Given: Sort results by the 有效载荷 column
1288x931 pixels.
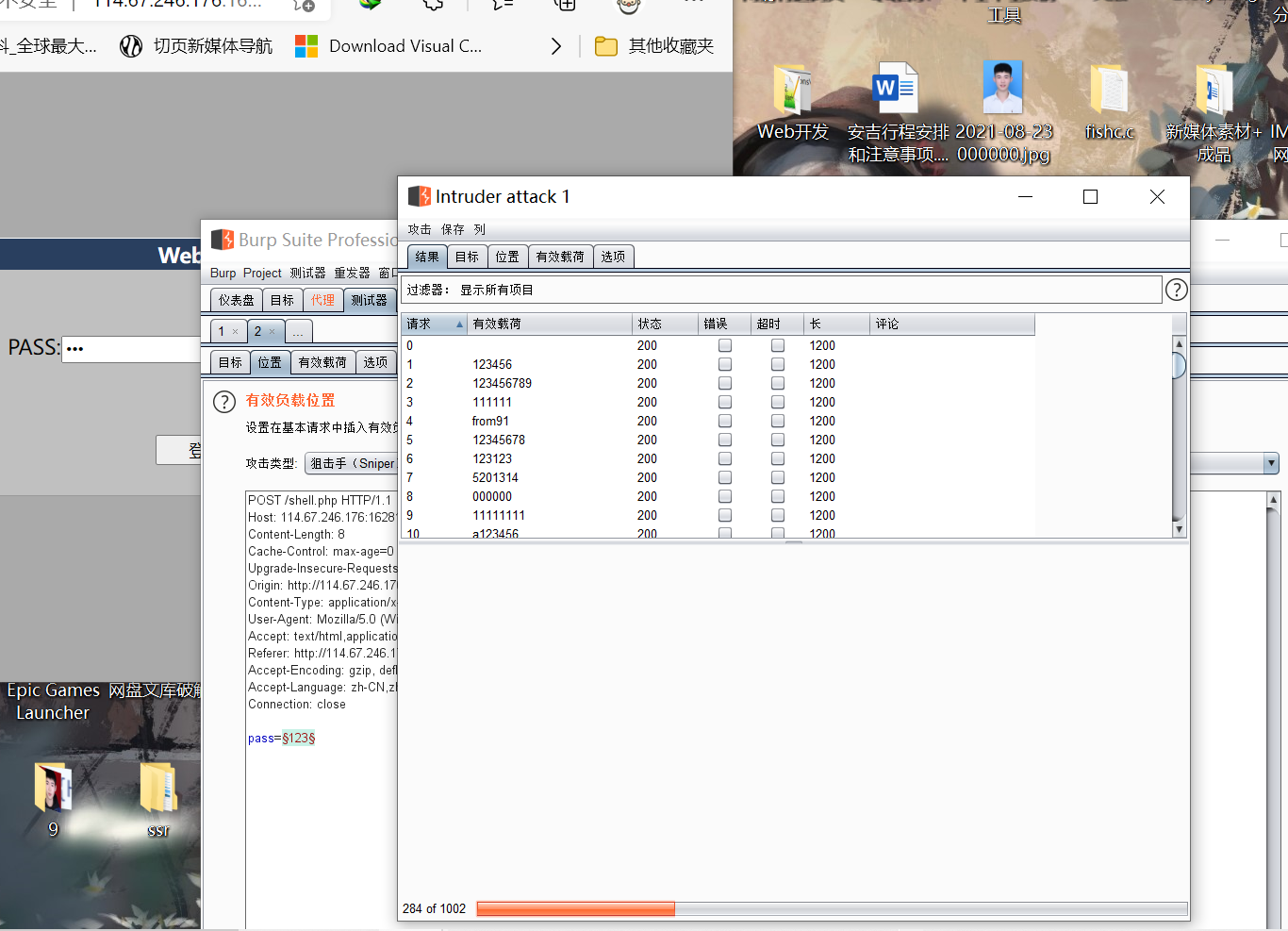Looking at the screenshot, I should 550,324.
